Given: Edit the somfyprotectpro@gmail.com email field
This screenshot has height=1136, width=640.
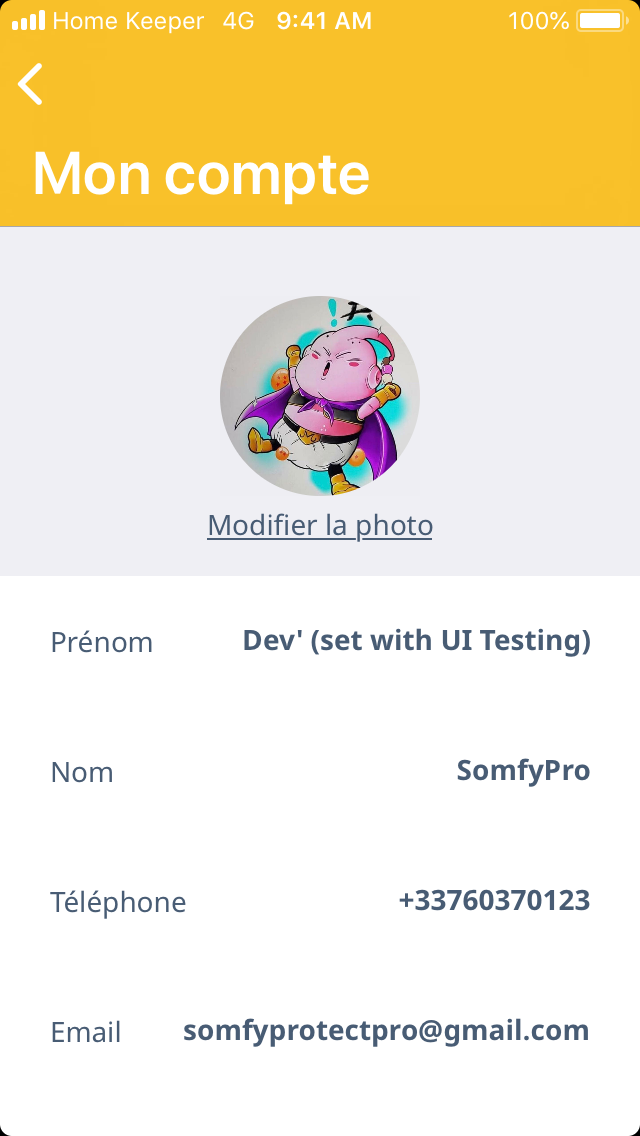Looking at the screenshot, I should (x=386, y=1031).
